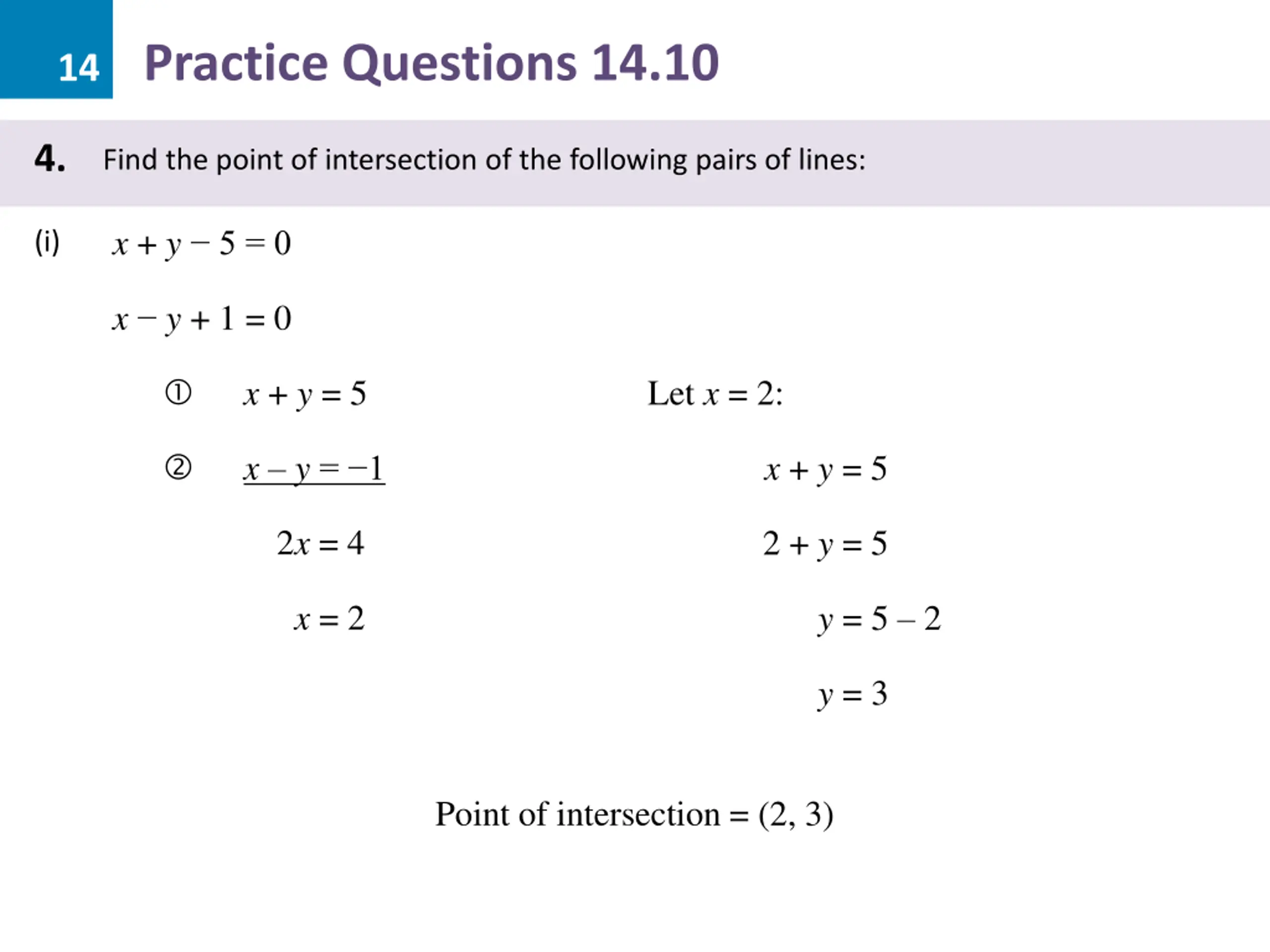Click the equation x − y + 1 = 0
The width and height of the screenshot is (1270, 952).
pyautogui.click(x=201, y=319)
